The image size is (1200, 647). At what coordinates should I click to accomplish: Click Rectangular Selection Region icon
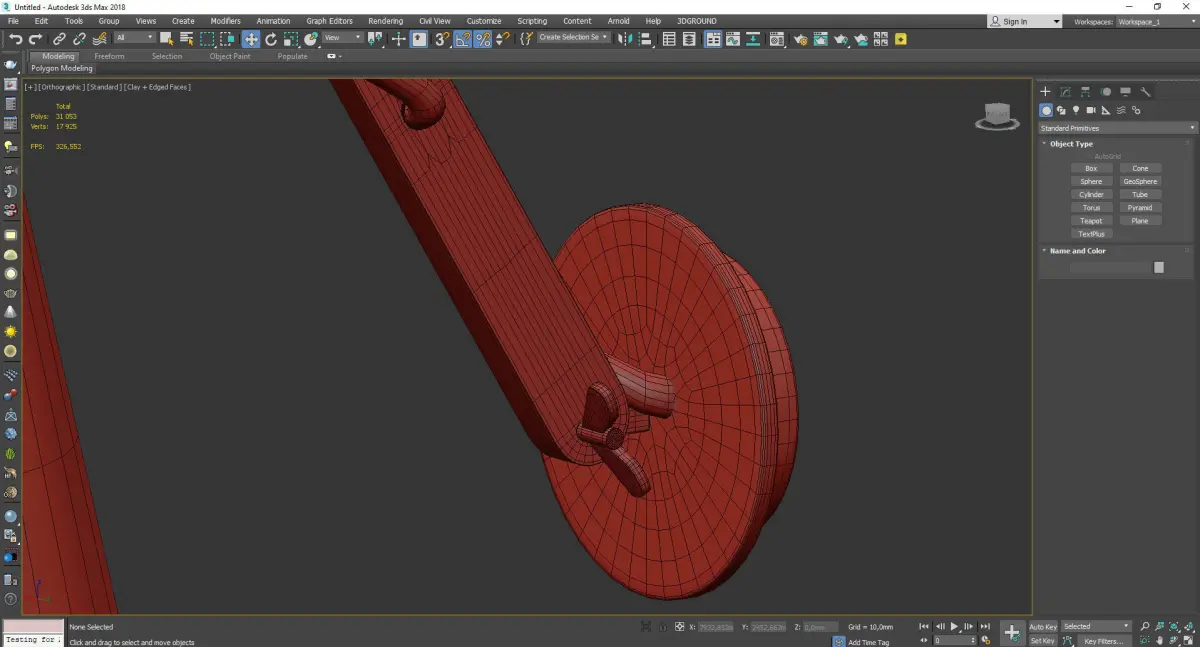click(x=207, y=39)
